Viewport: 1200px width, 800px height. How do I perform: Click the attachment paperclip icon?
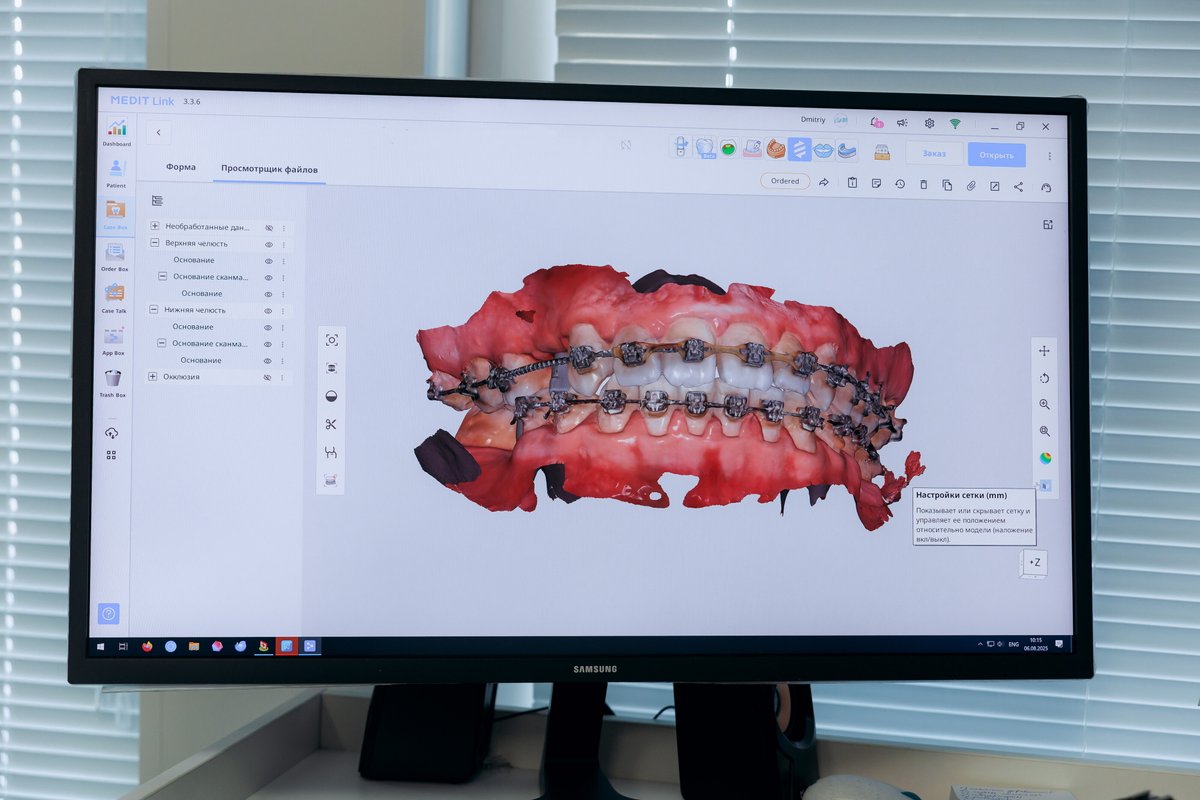pos(970,185)
